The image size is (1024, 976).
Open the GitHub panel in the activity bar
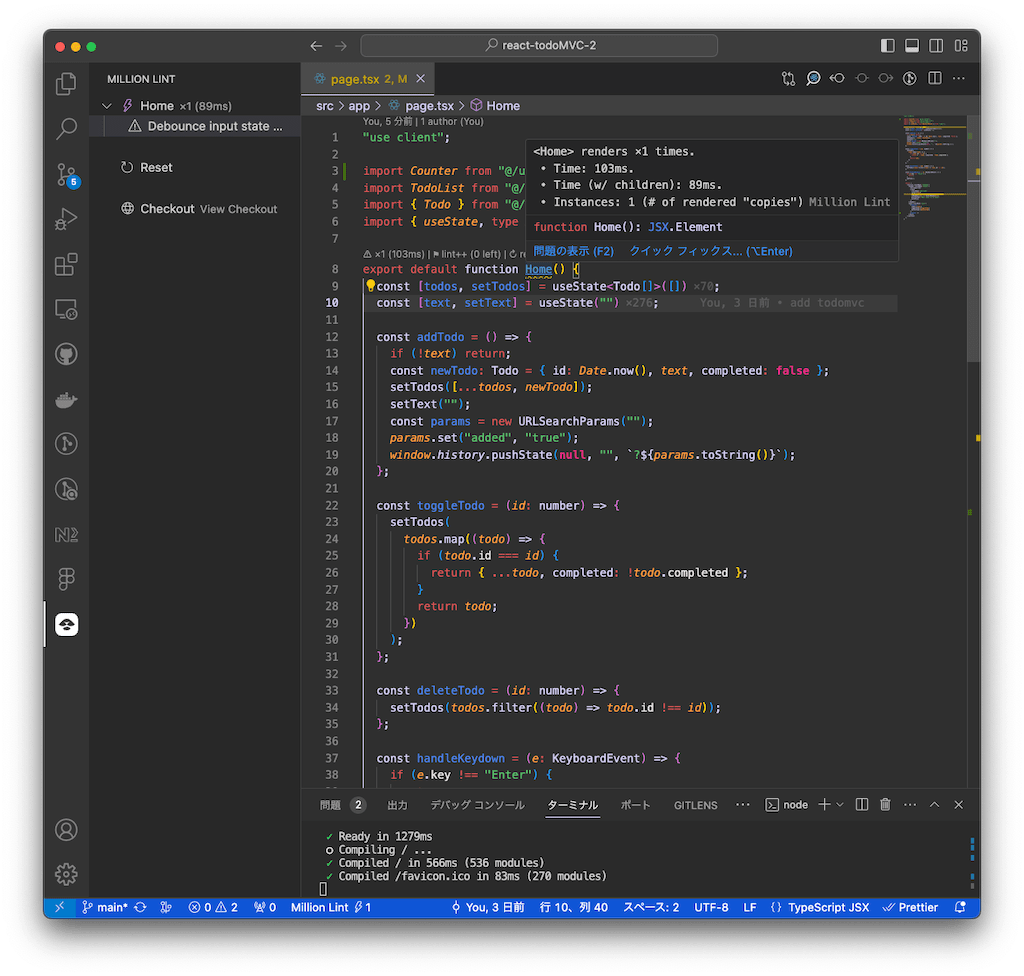(66, 355)
